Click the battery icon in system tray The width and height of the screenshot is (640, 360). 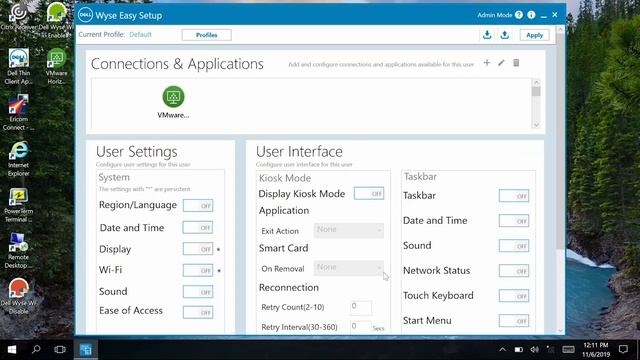click(x=518, y=349)
